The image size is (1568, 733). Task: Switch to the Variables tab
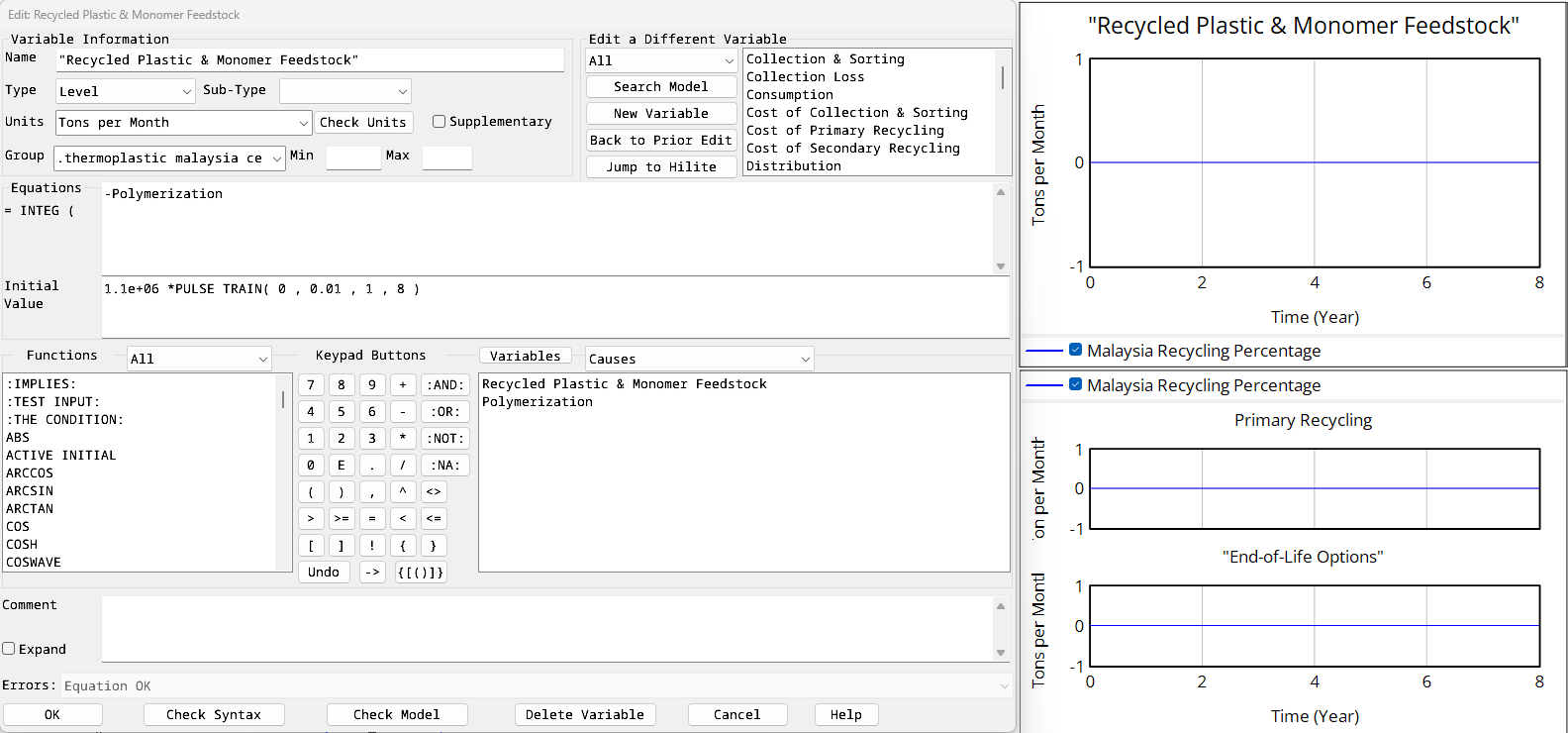tap(526, 356)
